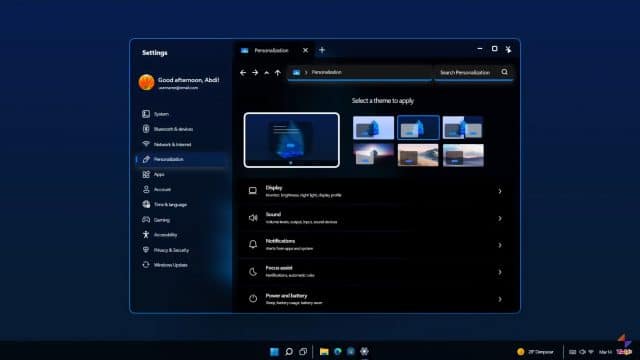Image resolution: width=640 pixels, height=360 pixels.
Task: Expand Power and battery row chevron
Action: coord(500,299)
